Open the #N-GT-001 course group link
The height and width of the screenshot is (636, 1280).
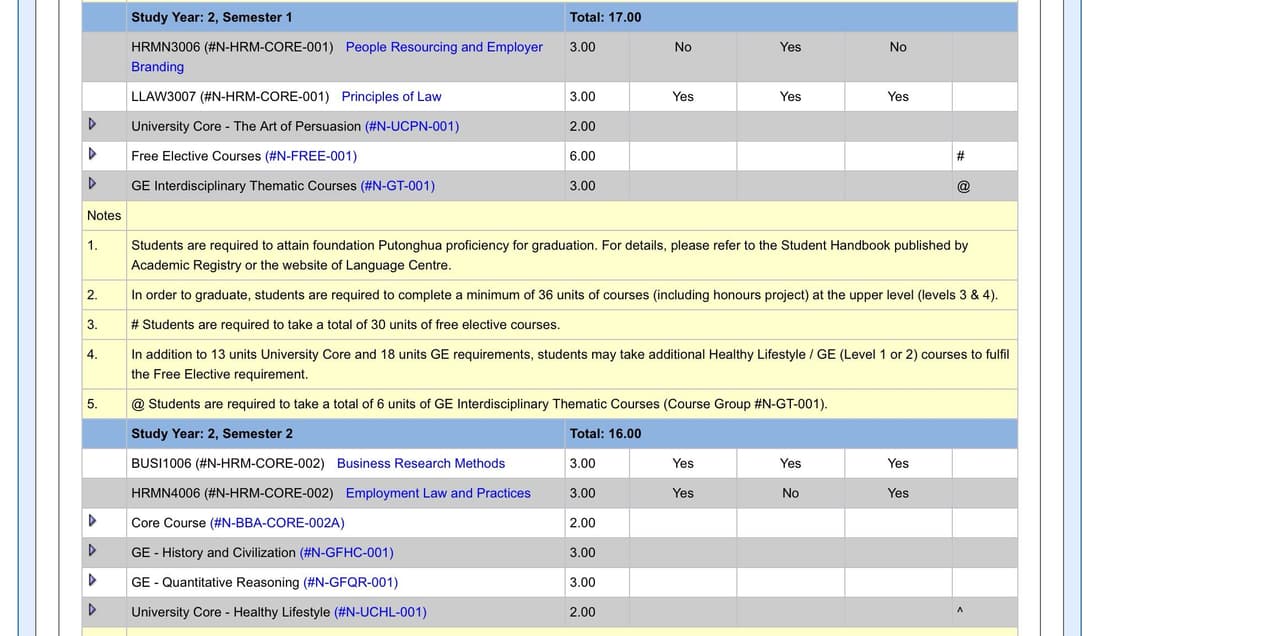397,186
